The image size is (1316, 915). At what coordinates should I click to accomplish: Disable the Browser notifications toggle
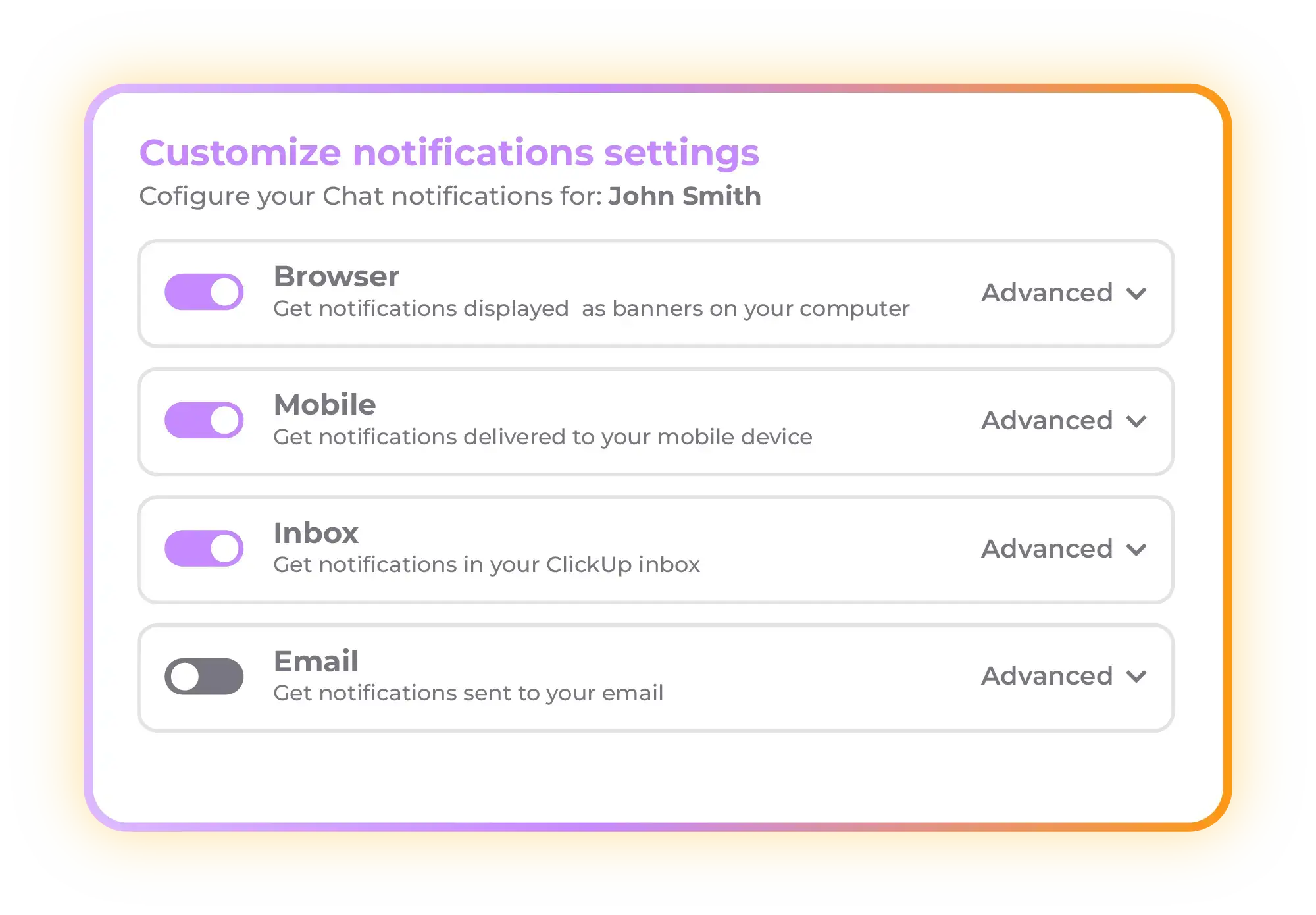(x=204, y=292)
